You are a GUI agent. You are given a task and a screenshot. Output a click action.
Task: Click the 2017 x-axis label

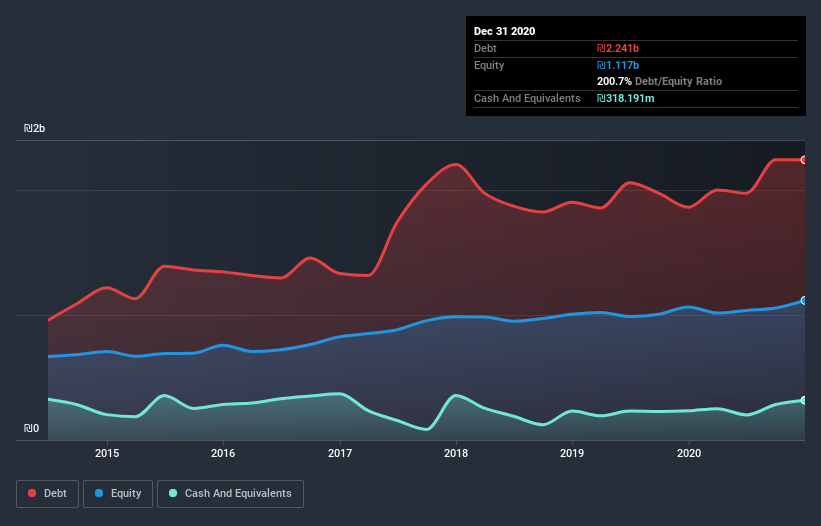pos(340,453)
